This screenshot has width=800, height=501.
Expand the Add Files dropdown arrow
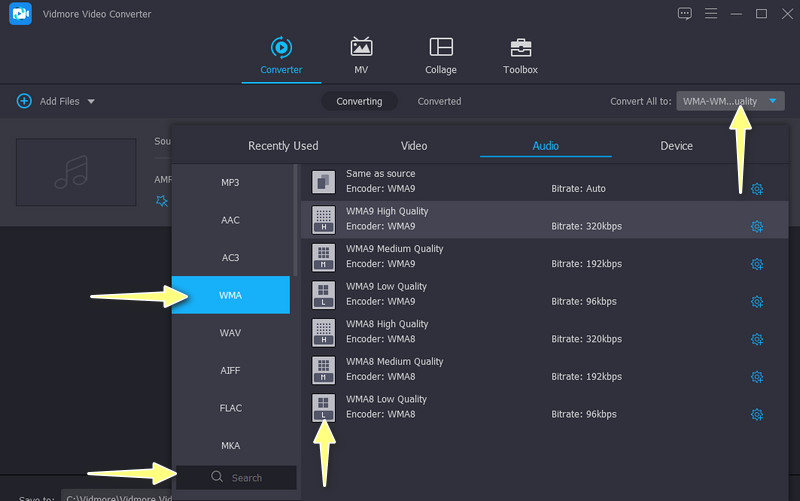click(91, 101)
